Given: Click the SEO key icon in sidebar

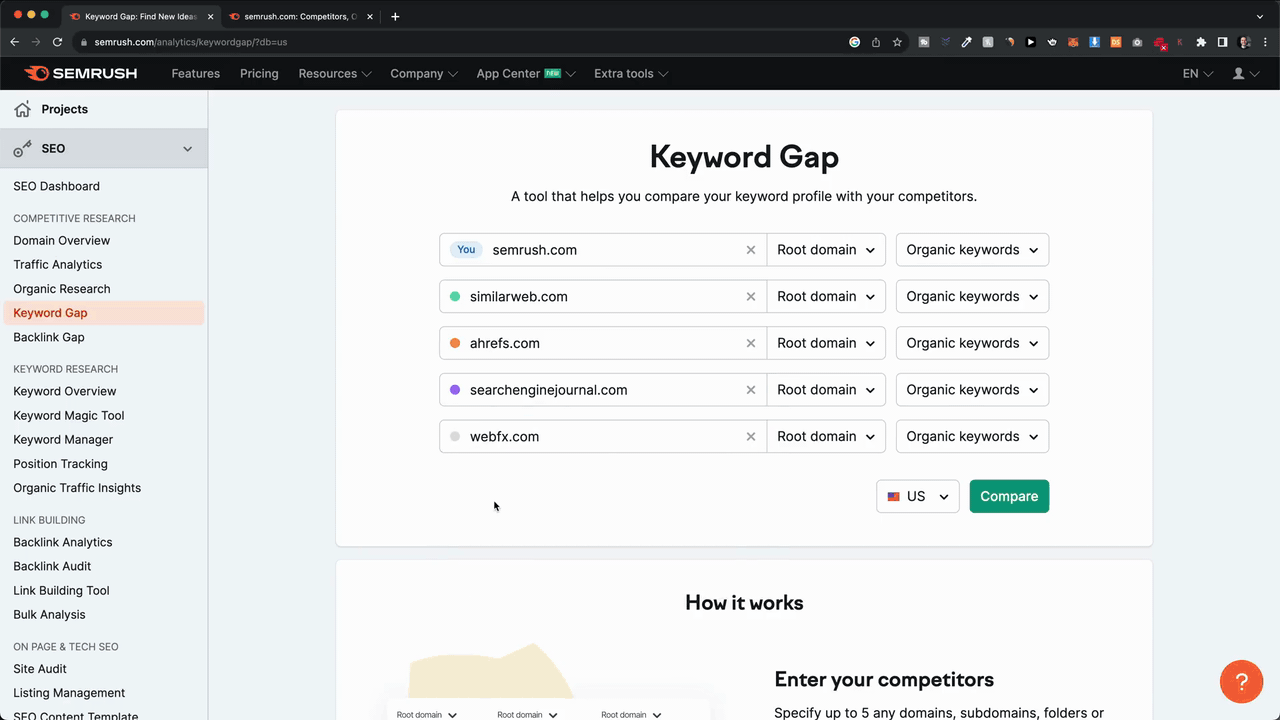Looking at the screenshot, I should 22,149.
